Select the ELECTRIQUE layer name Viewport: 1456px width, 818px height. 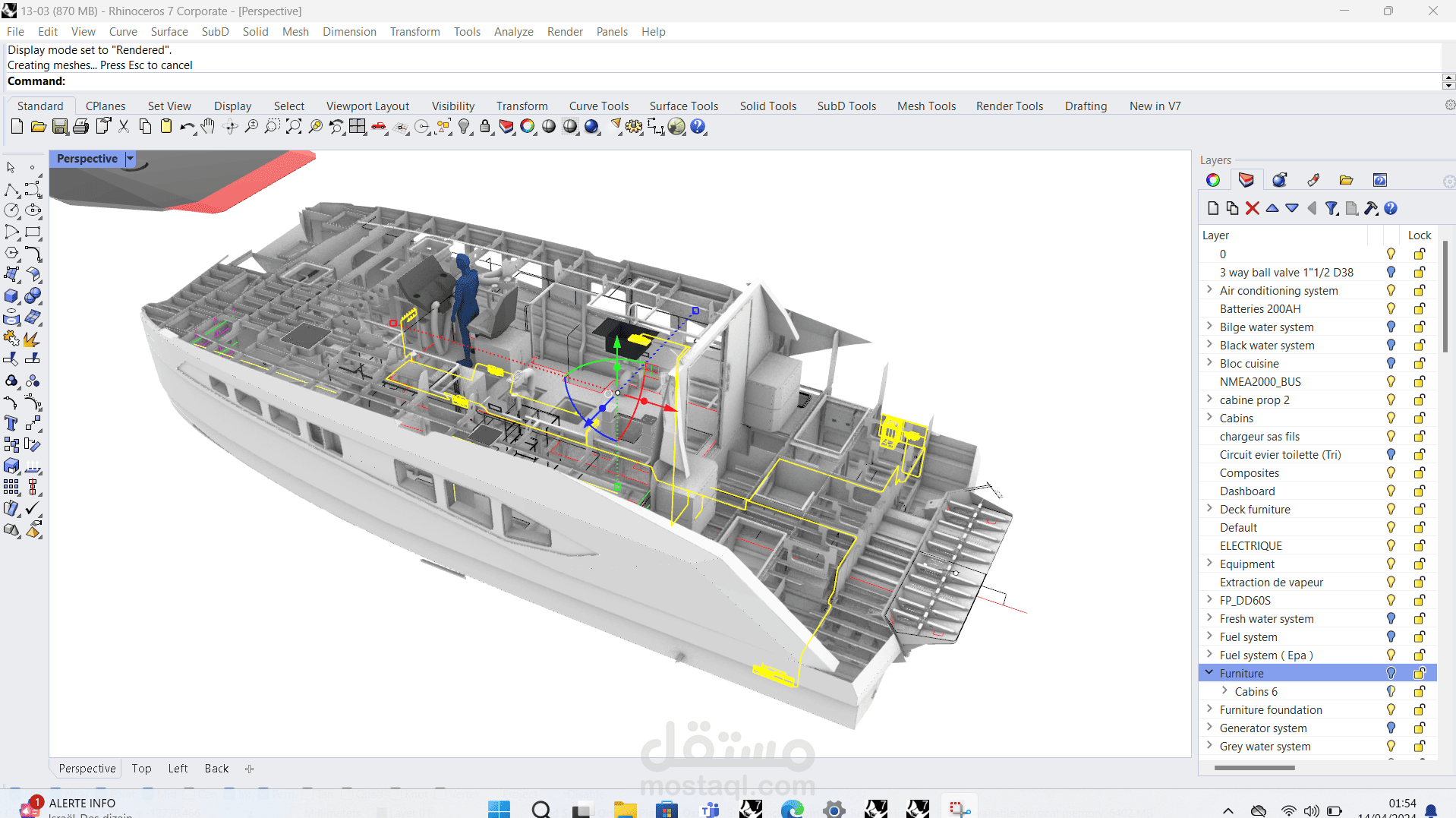point(1250,546)
